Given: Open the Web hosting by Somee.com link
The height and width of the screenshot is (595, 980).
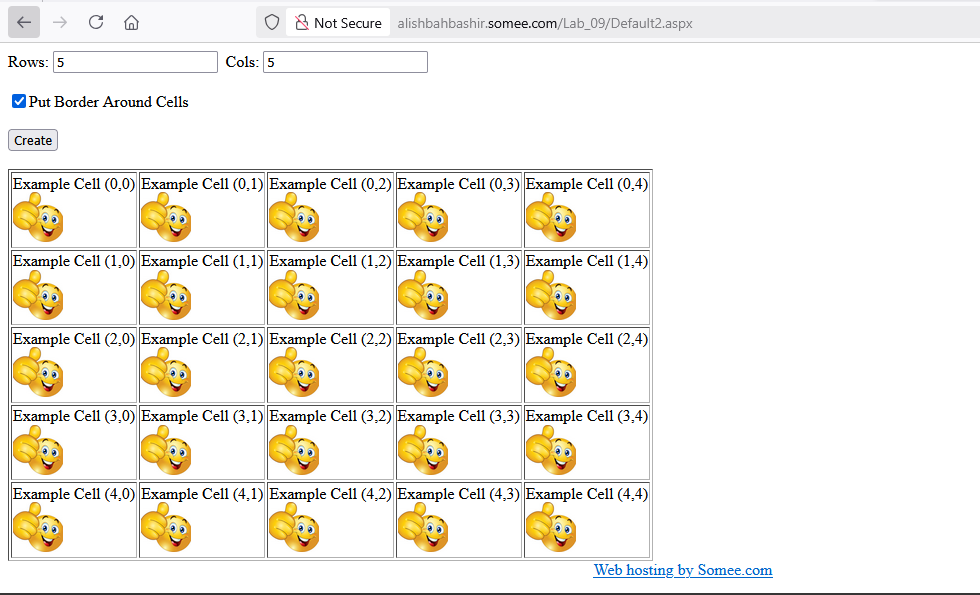Looking at the screenshot, I should [x=682, y=570].
